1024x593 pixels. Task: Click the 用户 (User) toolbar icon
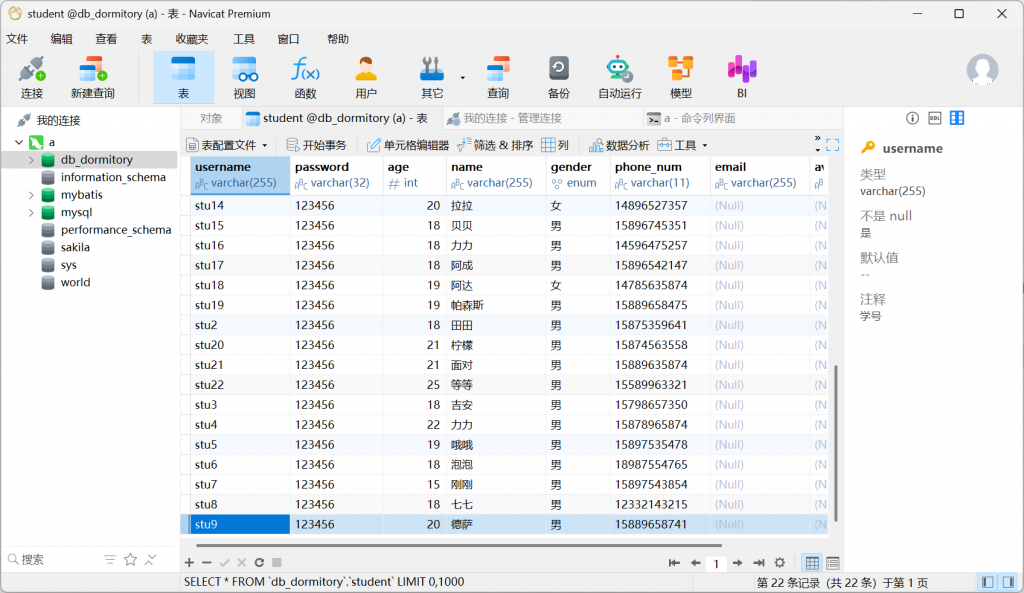click(366, 77)
